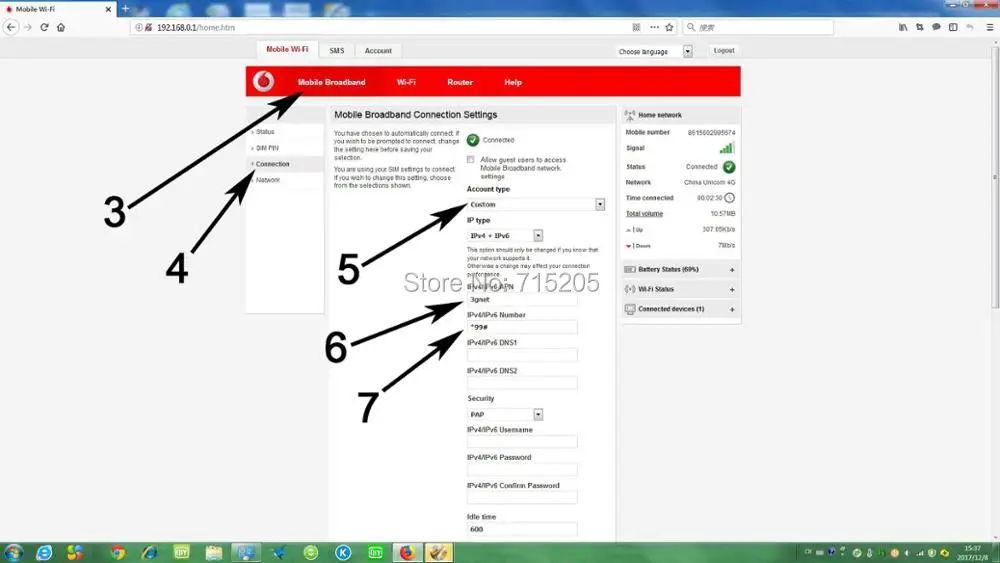The image size is (1000, 563).
Task: Close the Mobile Wi-Fi browser tab
Action: pos(108,10)
